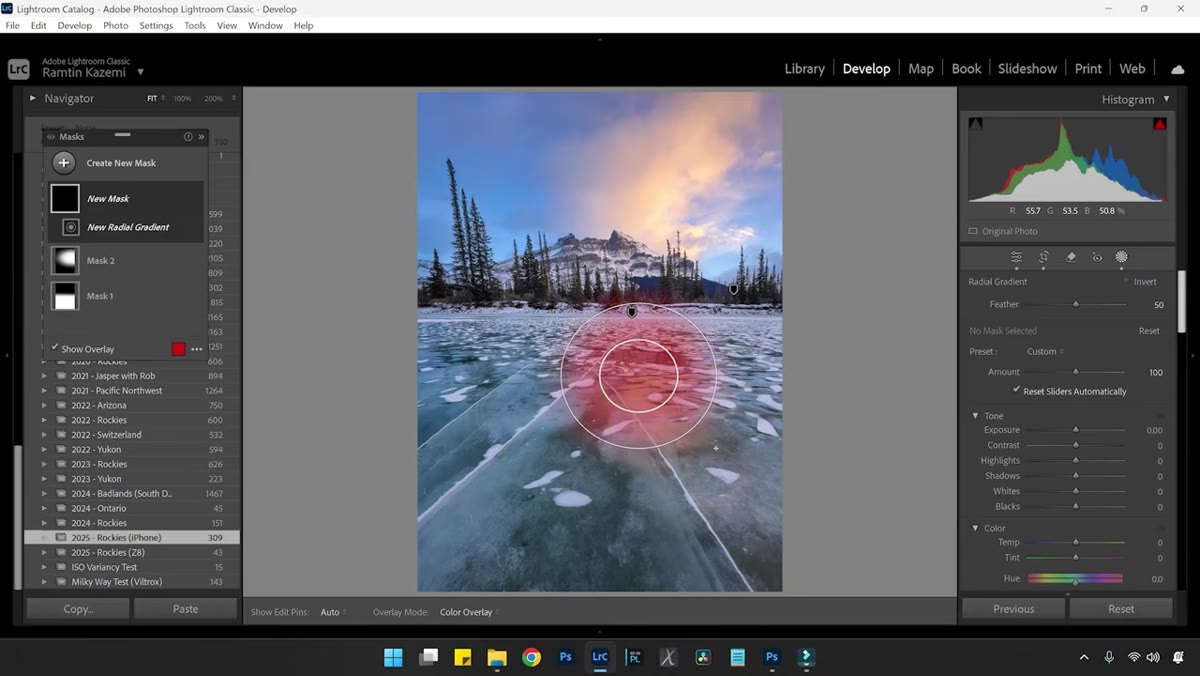Click the red overlay color swatch
The height and width of the screenshot is (676, 1200).
click(178, 349)
